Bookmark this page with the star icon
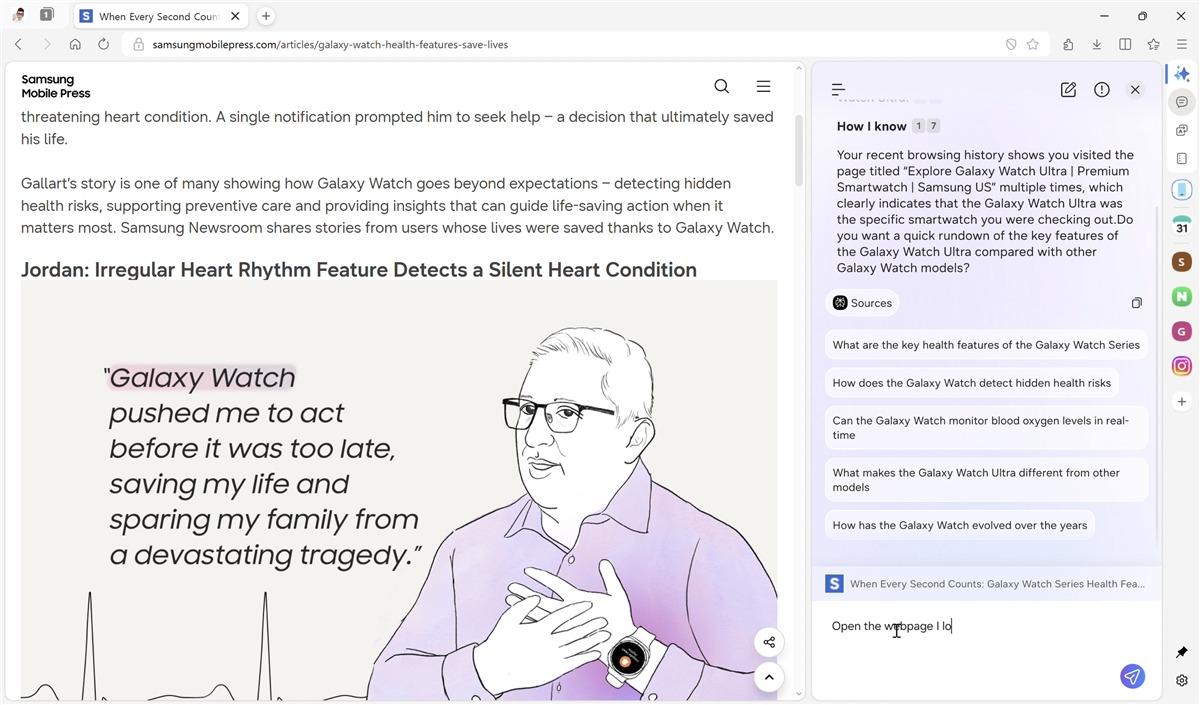The width and height of the screenshot is (1200, 705). point(1033,44)
